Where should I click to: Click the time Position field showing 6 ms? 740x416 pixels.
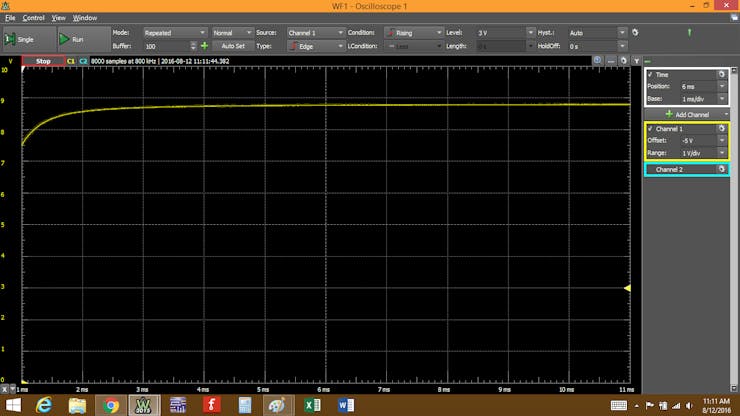(698, 86)
